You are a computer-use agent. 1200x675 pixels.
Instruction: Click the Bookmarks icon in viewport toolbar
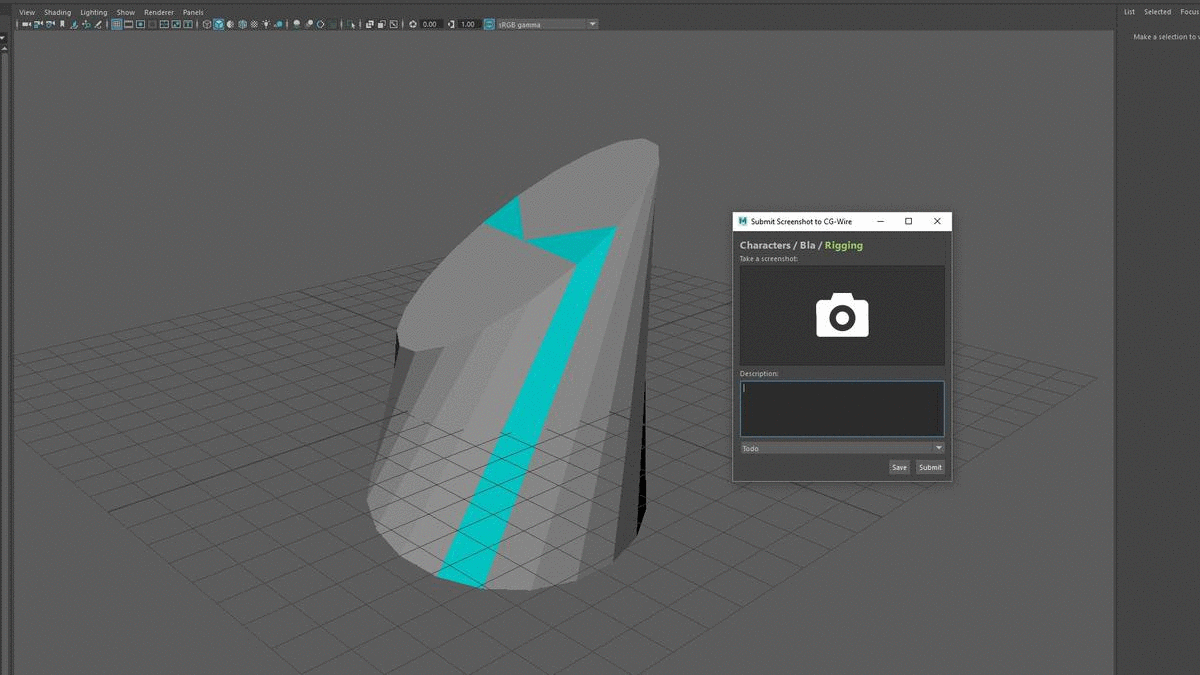click(62, 24)
